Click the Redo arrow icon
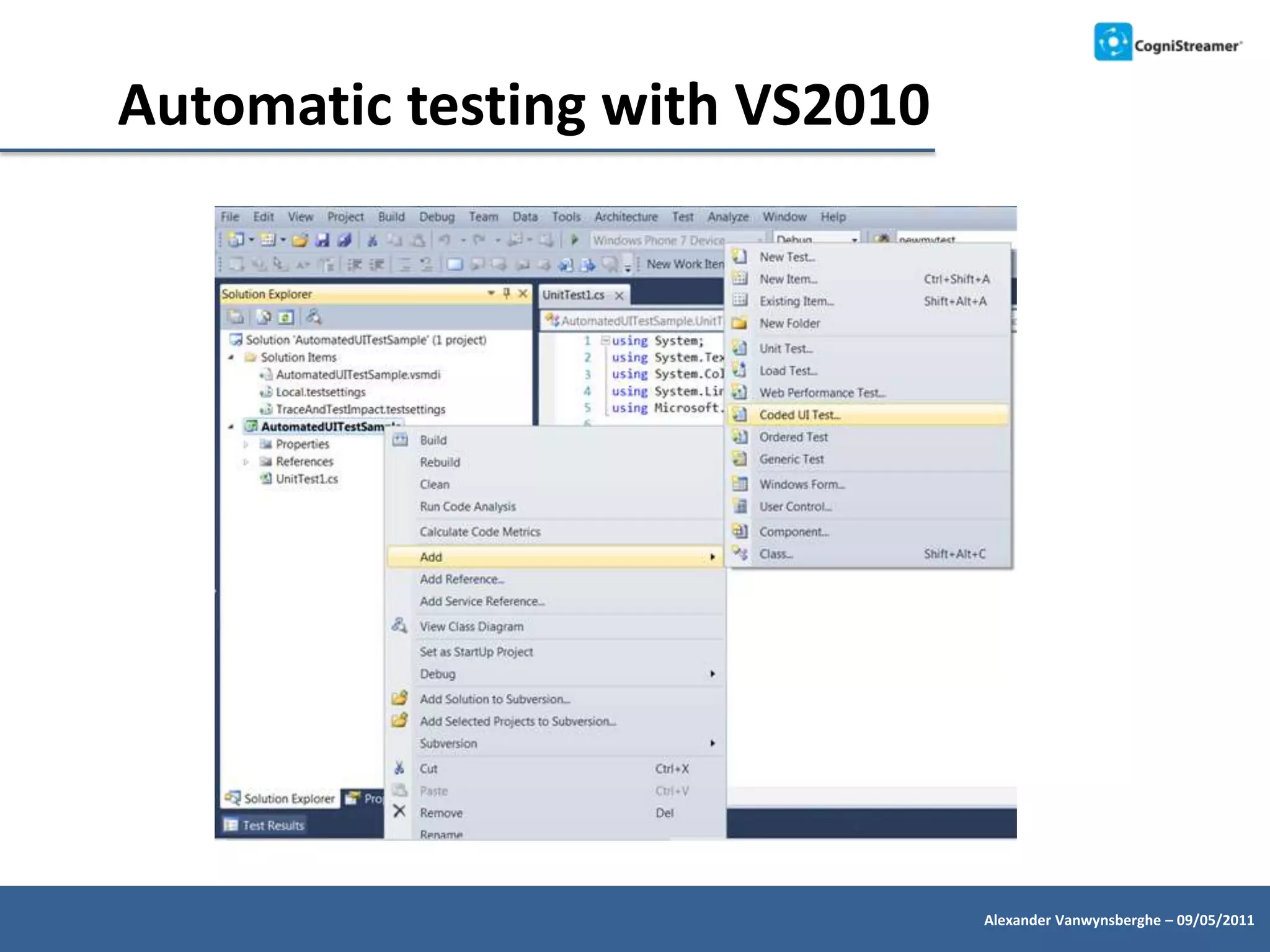The width and height of the screenshot is (1270, 952). [479, 240]
